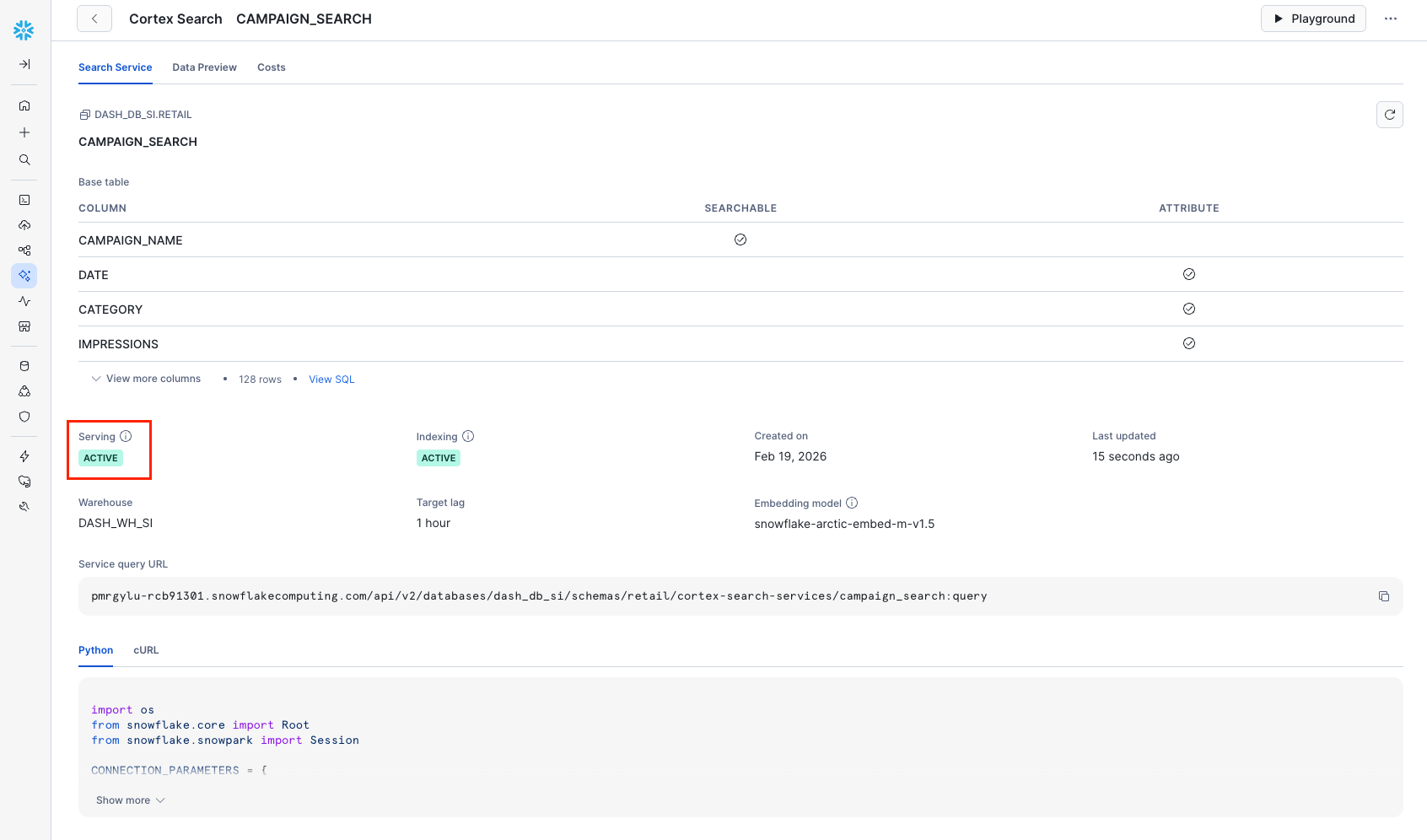The image size is (1427, 840).
Task: Open the three-dot more options menu
Action: 1390,19
